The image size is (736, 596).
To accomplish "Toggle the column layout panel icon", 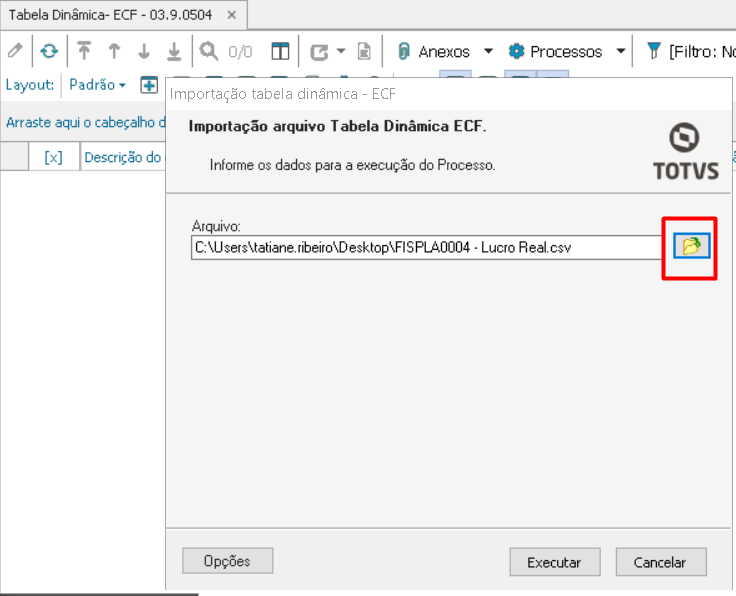I will (280, 51).
